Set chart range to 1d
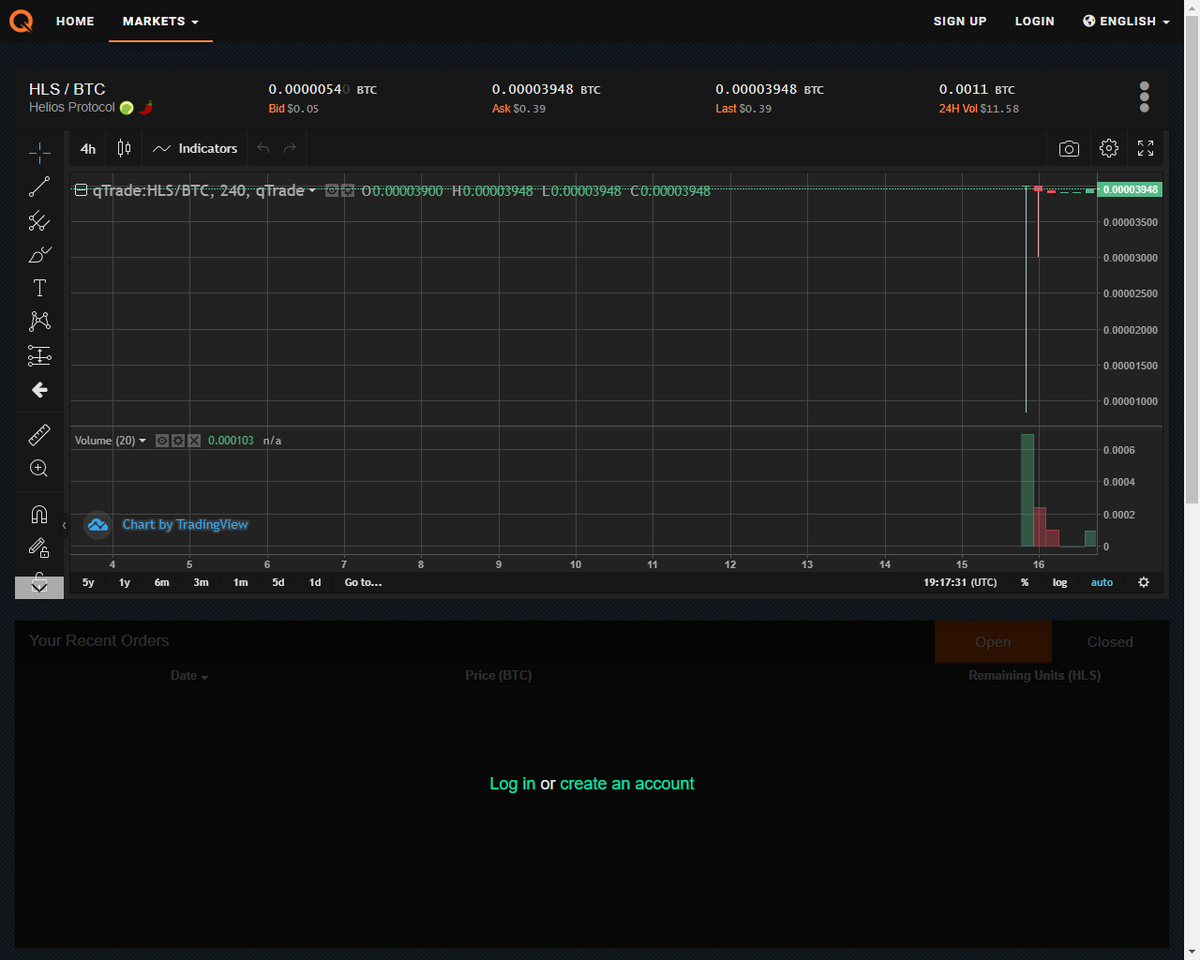The image size is (1200, 960). point(315,582)
